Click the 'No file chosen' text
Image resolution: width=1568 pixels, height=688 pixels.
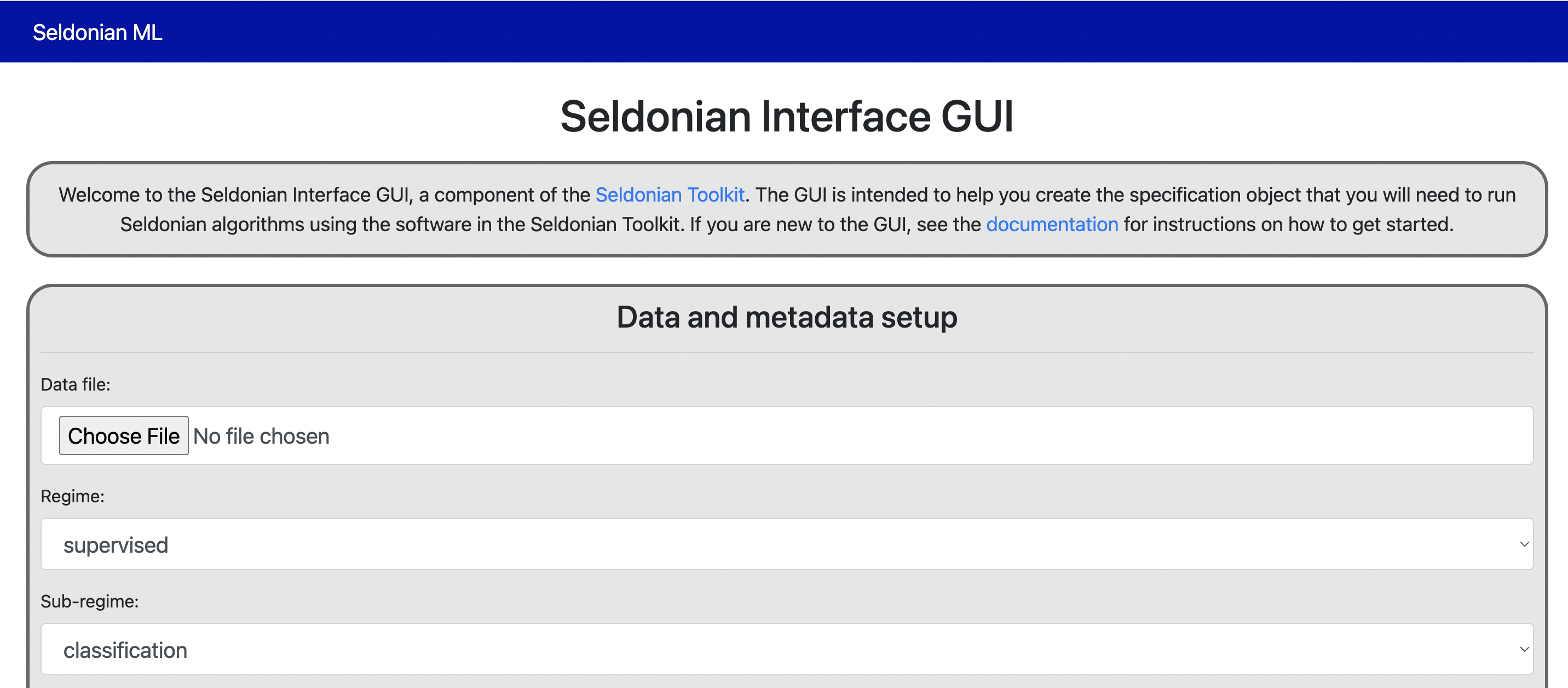coord(261,437)
